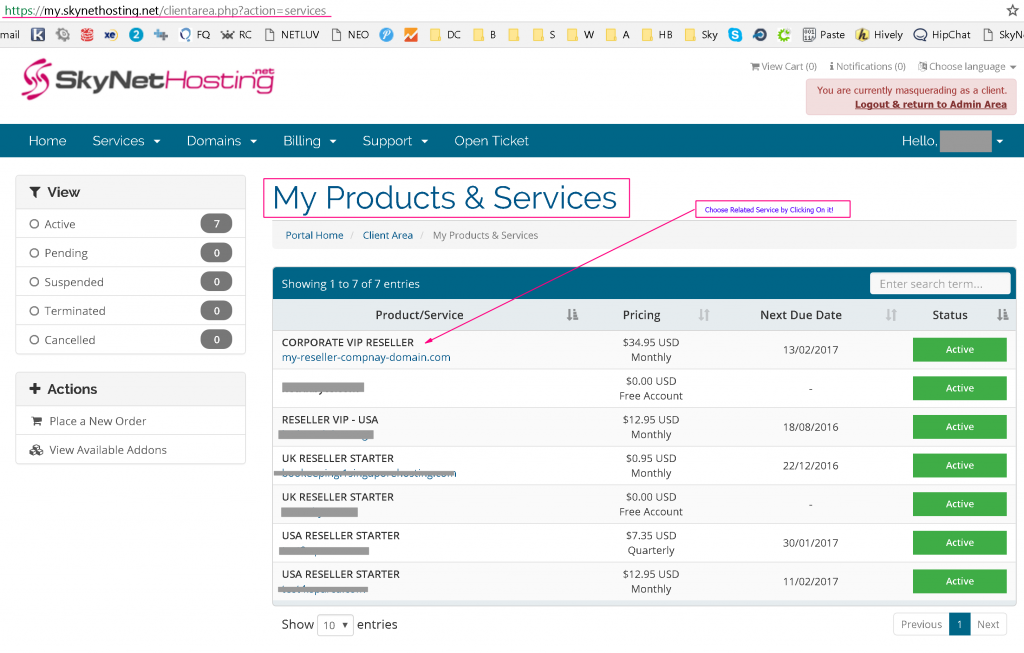Screen dimensions: 1024x653
Task: Click Open Ticket in navigation bar
Action: pos(491,140)
